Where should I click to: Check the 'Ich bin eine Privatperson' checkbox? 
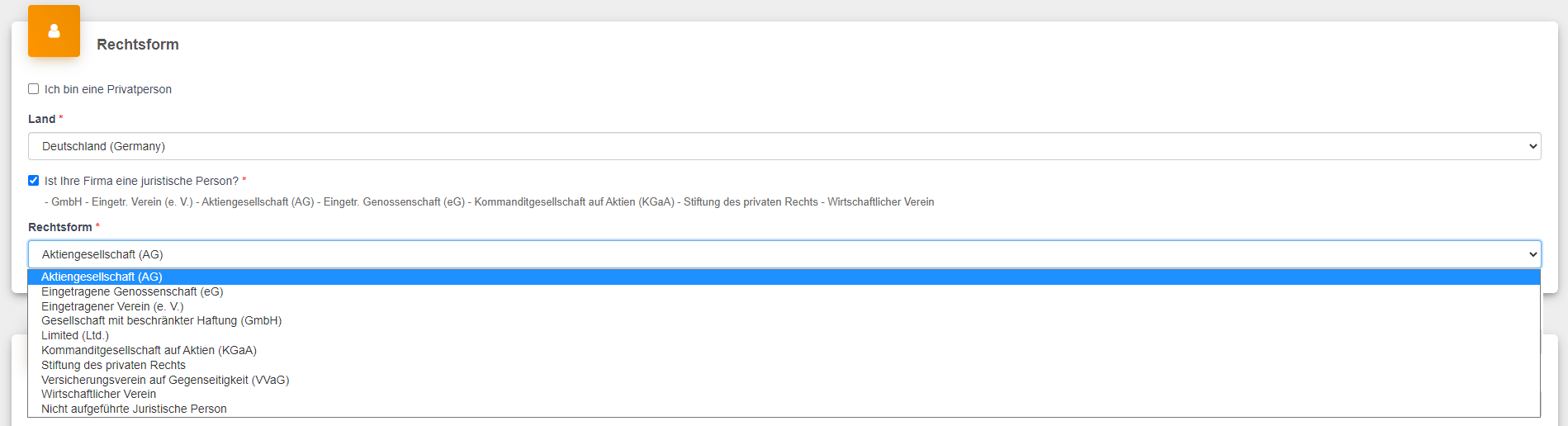[34, 89]
